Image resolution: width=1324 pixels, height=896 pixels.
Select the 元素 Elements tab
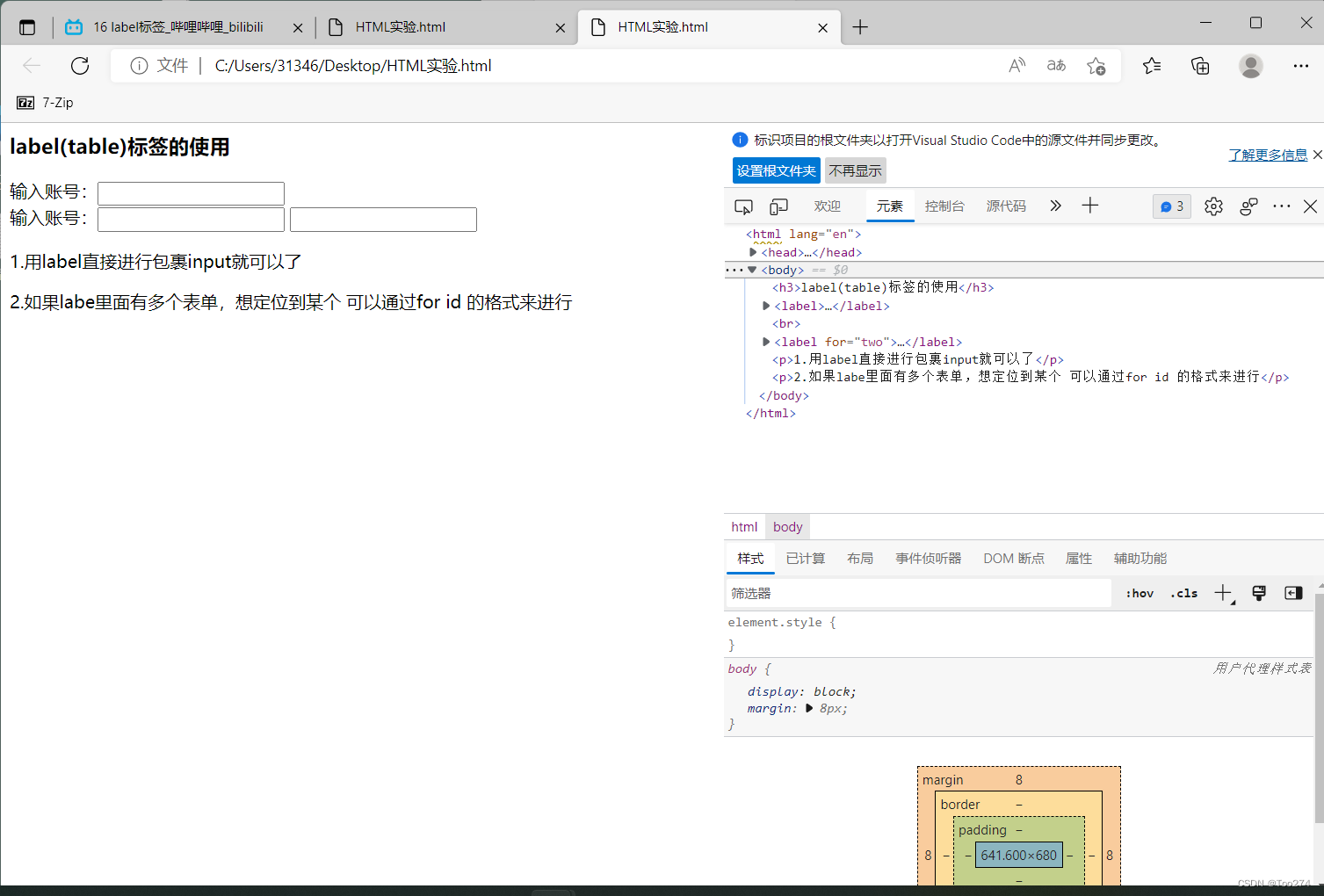click(889, 206)
